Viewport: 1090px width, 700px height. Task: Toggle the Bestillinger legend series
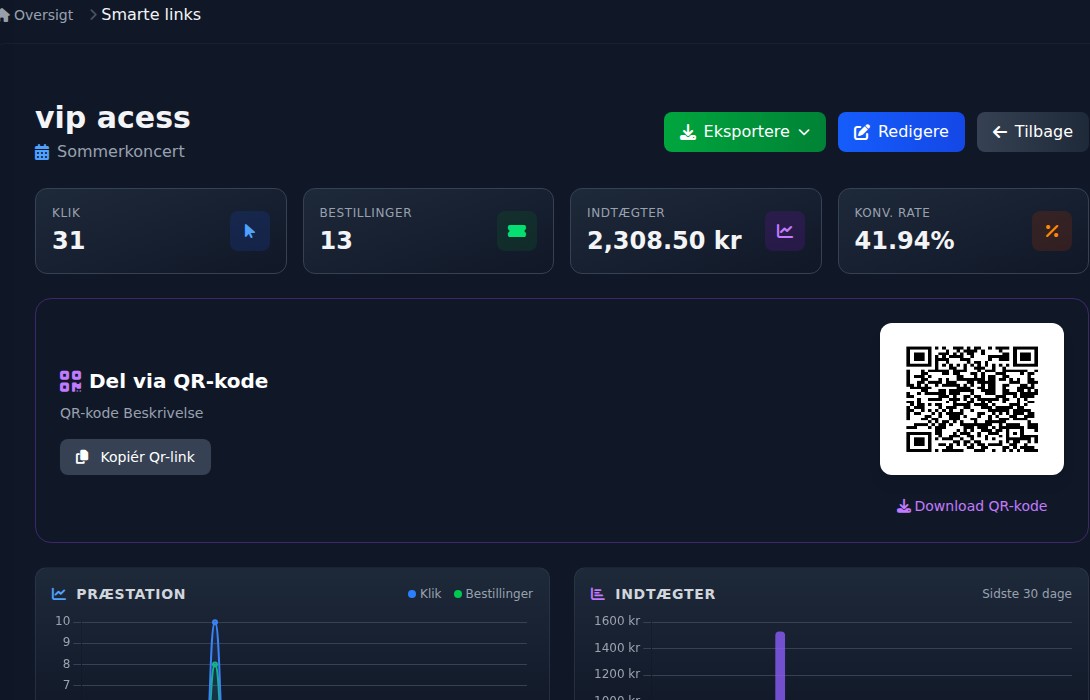coord(494,594)
